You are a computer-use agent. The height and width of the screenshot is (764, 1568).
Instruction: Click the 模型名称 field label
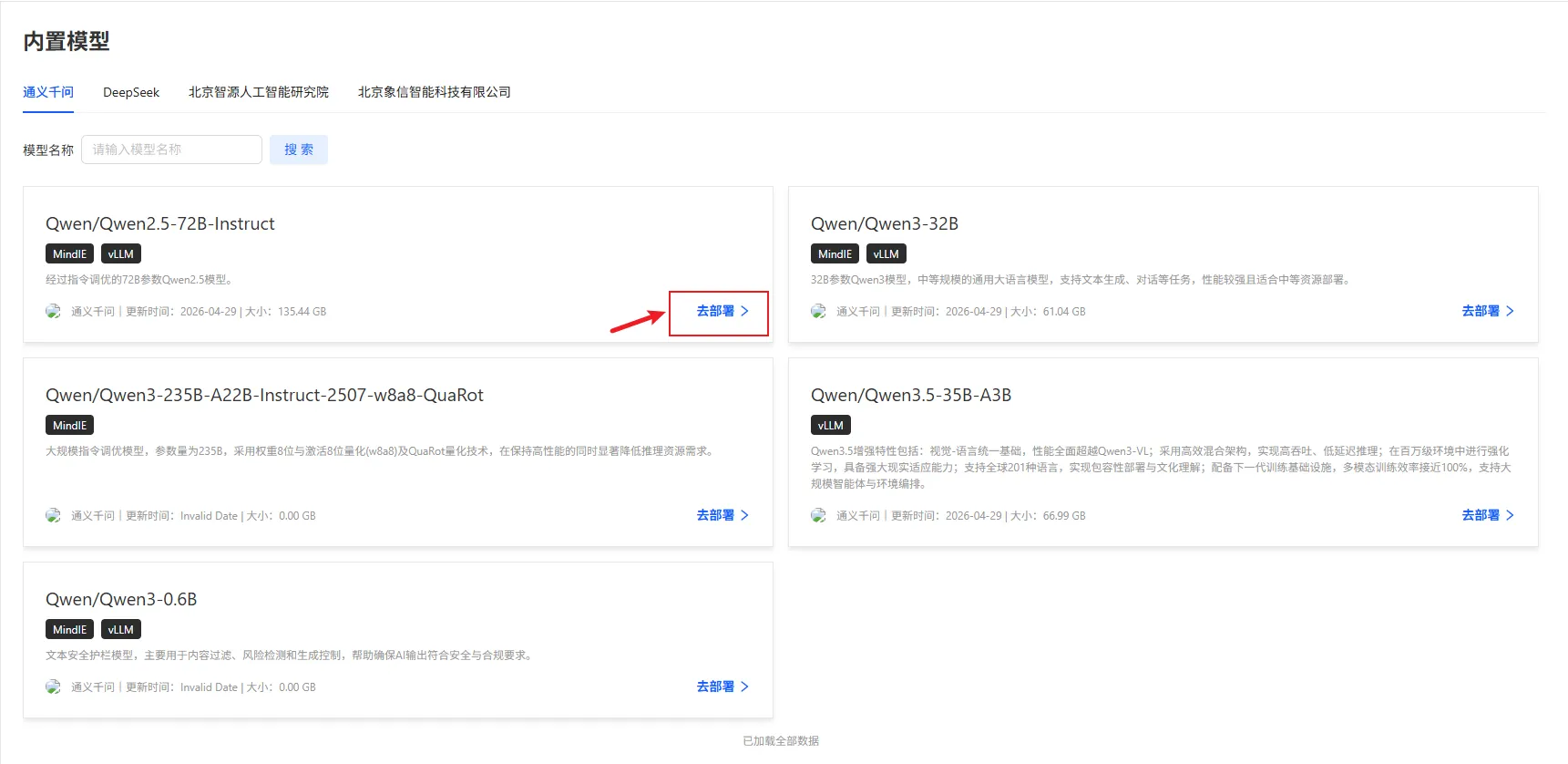point(48,150)
